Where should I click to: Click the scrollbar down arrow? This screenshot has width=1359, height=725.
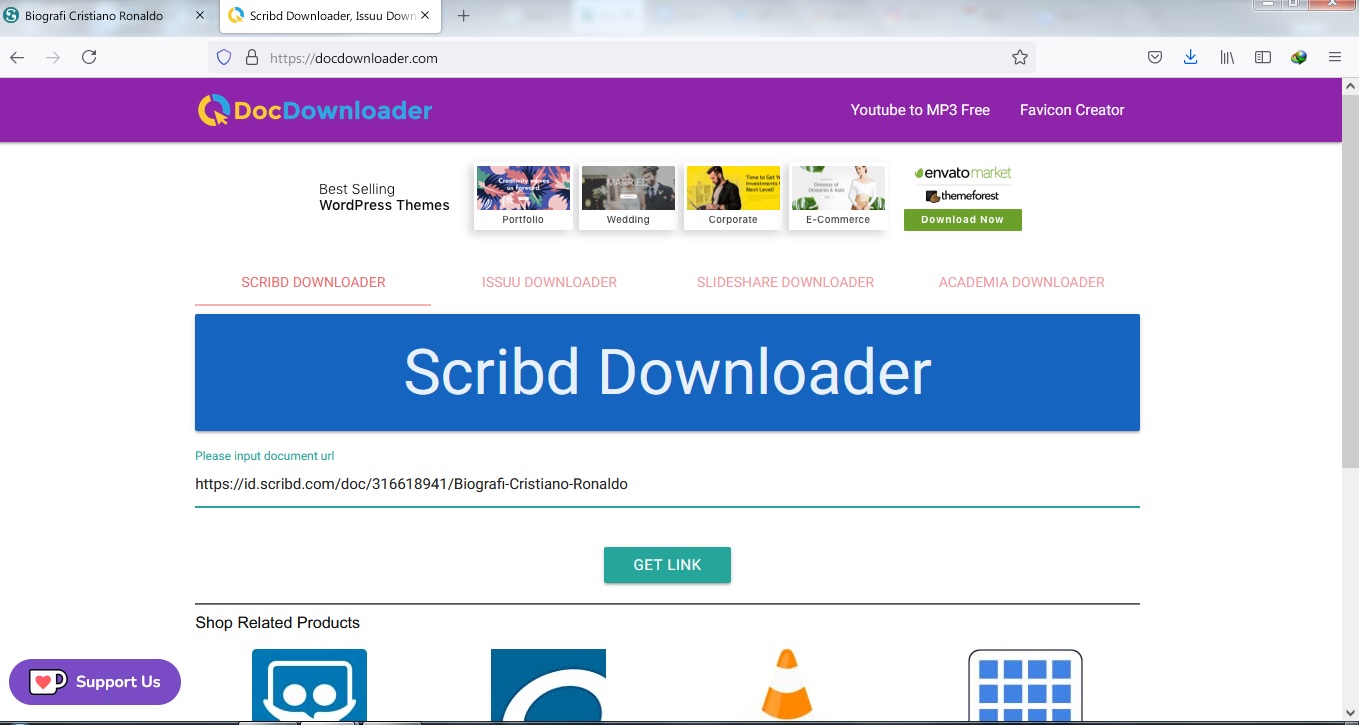[x=1350, y=711]
